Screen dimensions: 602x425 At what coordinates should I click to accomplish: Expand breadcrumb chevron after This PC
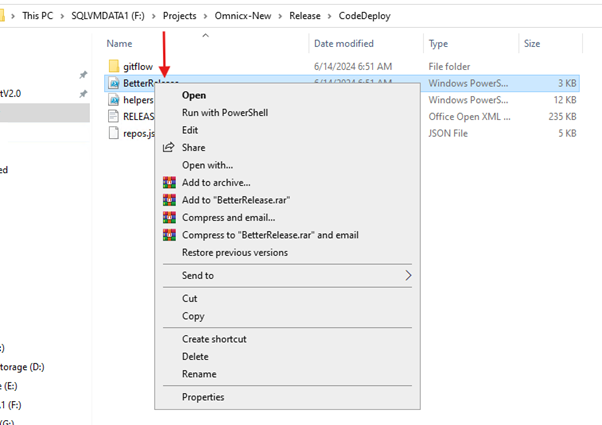pos(62,16)
